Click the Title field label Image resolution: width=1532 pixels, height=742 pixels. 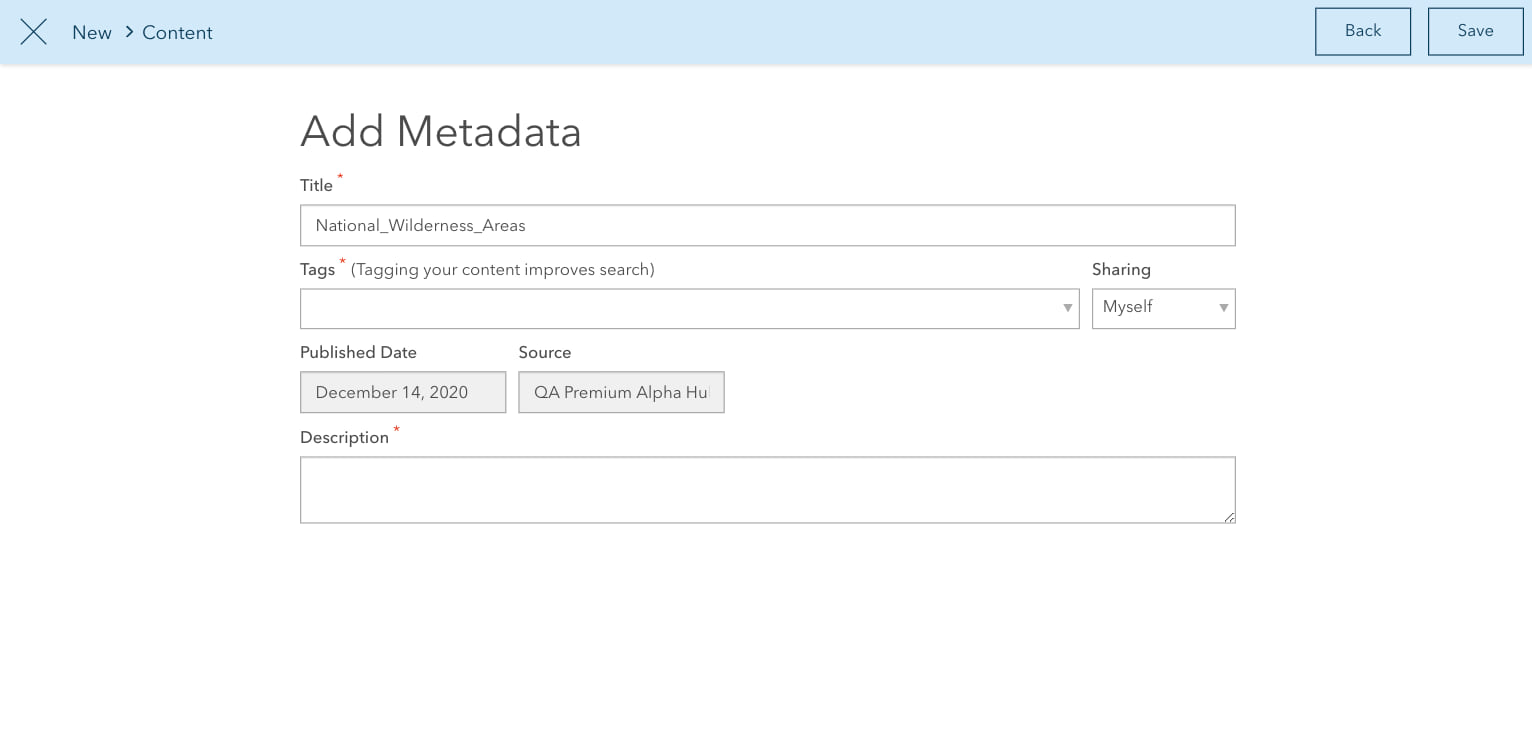pyautogui.click(x=316, y=185)
